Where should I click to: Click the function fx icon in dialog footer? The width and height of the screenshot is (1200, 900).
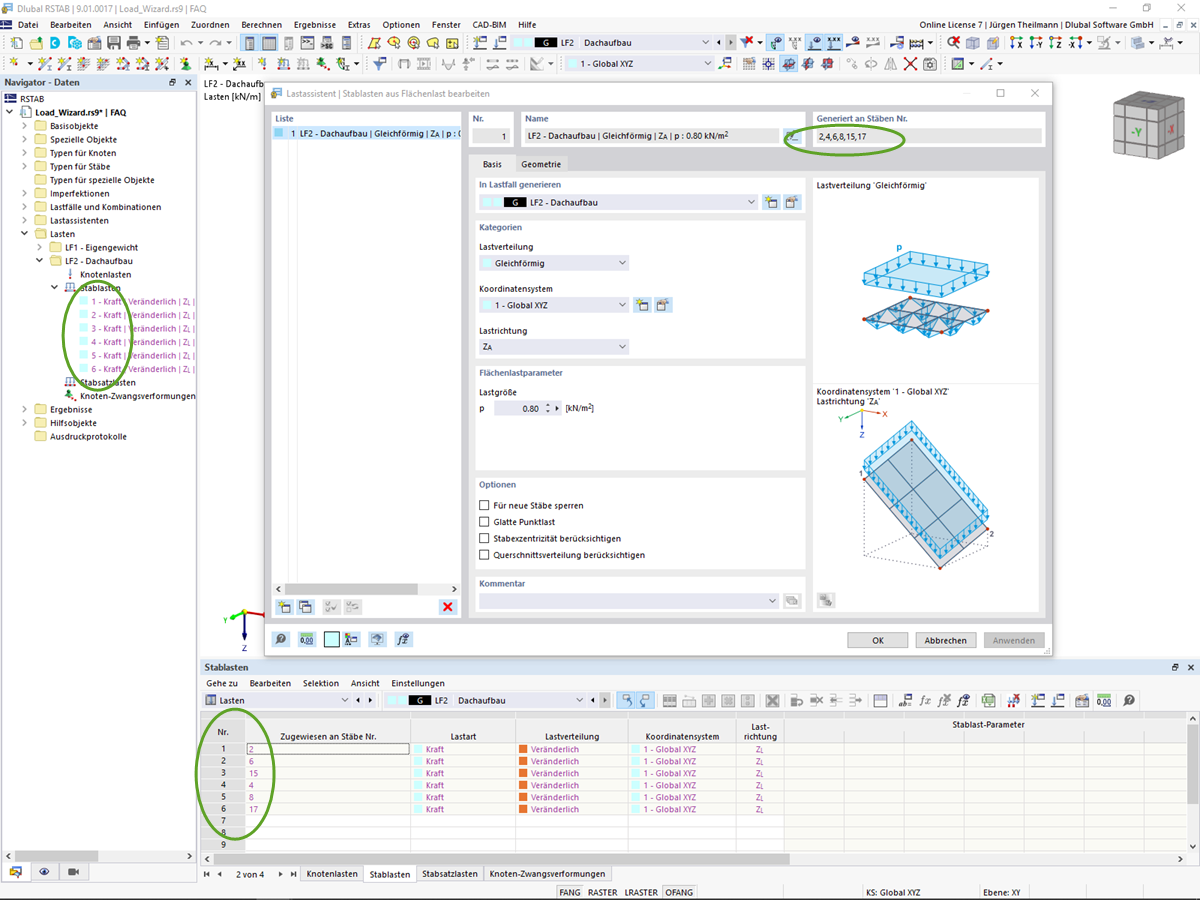point(403,640)
